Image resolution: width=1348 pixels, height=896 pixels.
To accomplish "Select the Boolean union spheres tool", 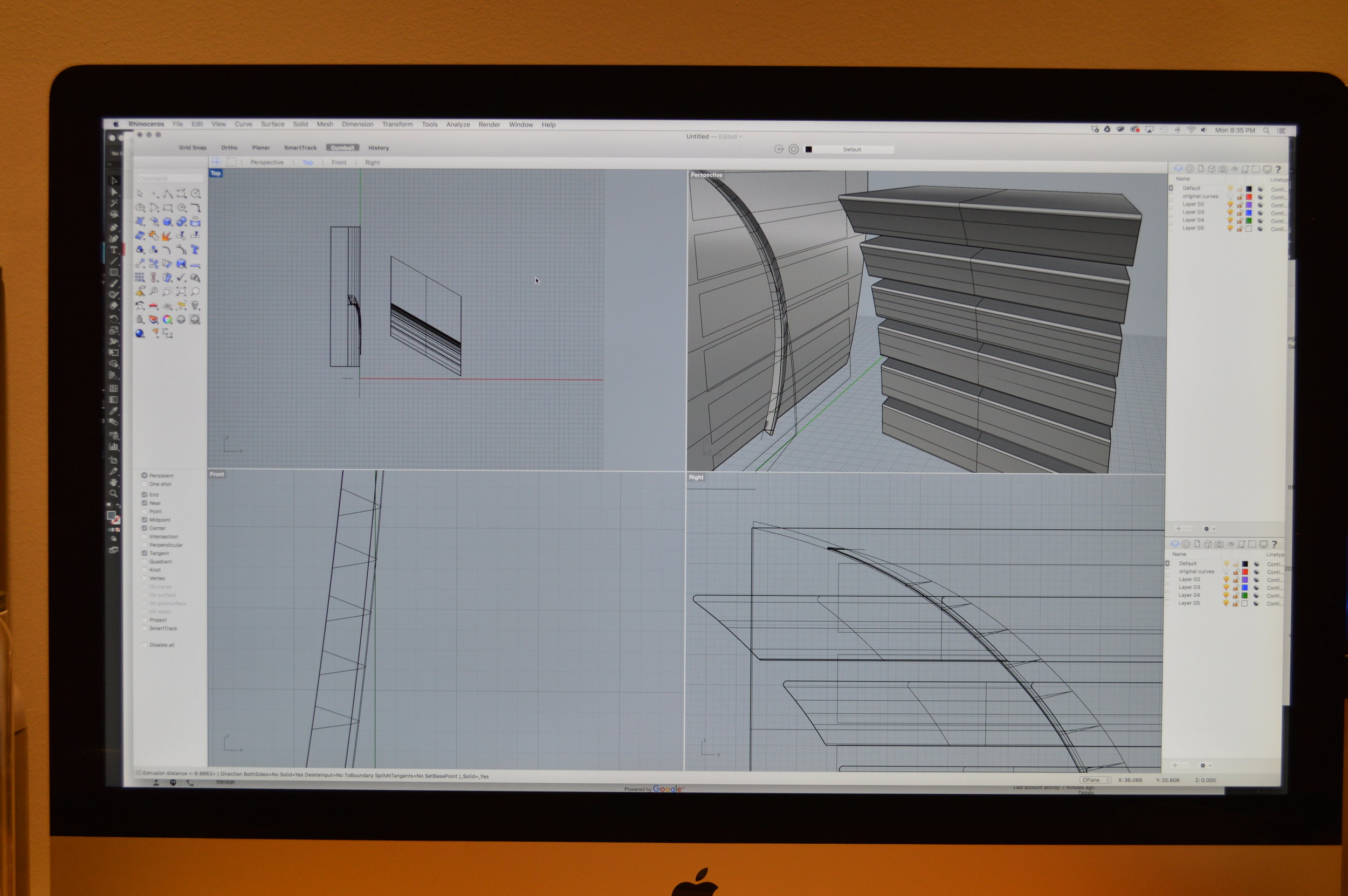I will pyautogui.click(x=181, y=222).
